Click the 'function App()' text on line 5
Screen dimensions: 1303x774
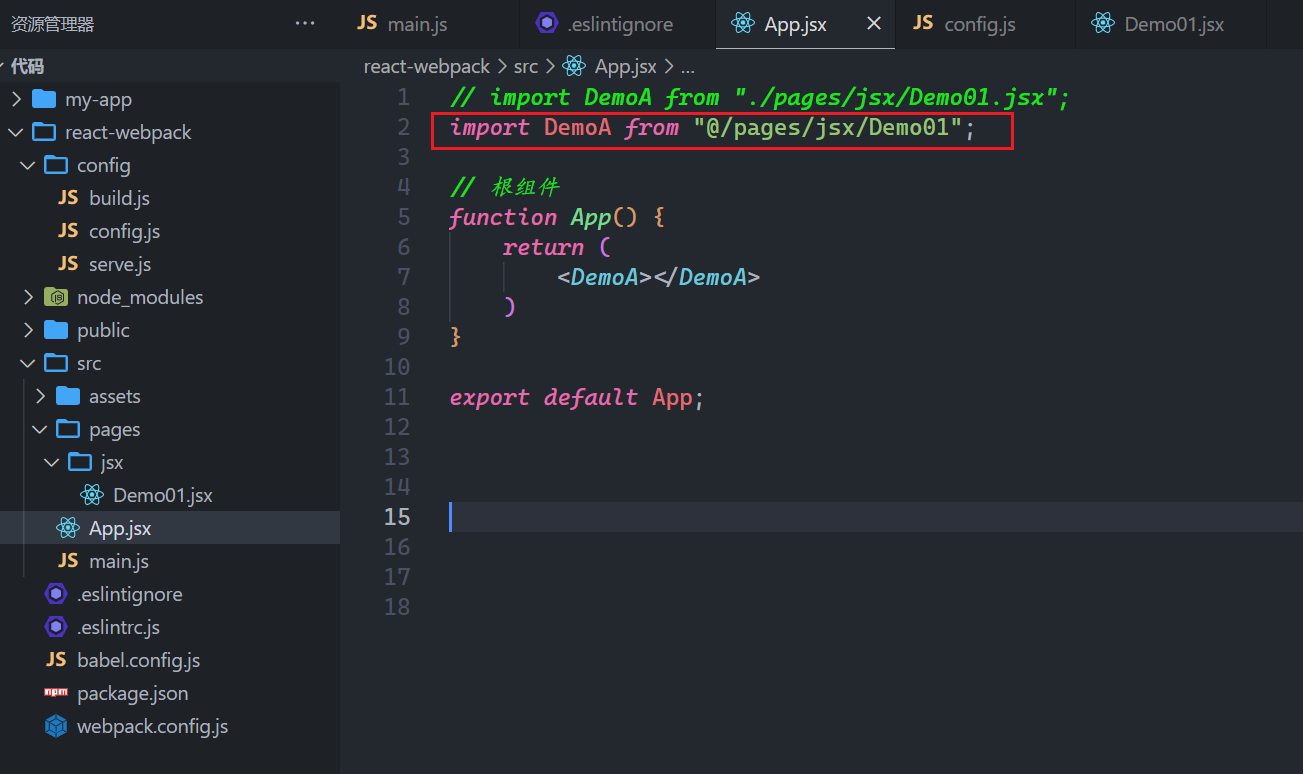tap(543, 217)
